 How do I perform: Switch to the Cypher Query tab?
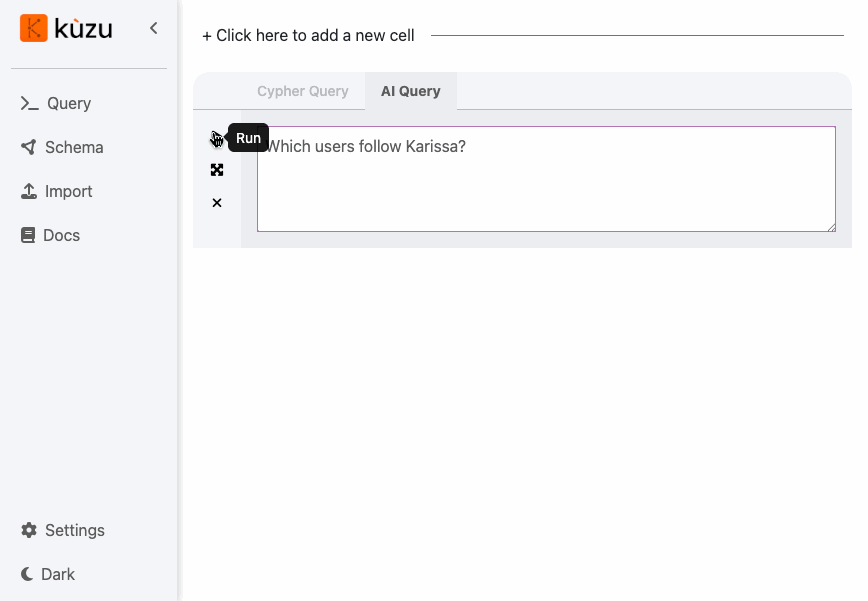[303, 91]
